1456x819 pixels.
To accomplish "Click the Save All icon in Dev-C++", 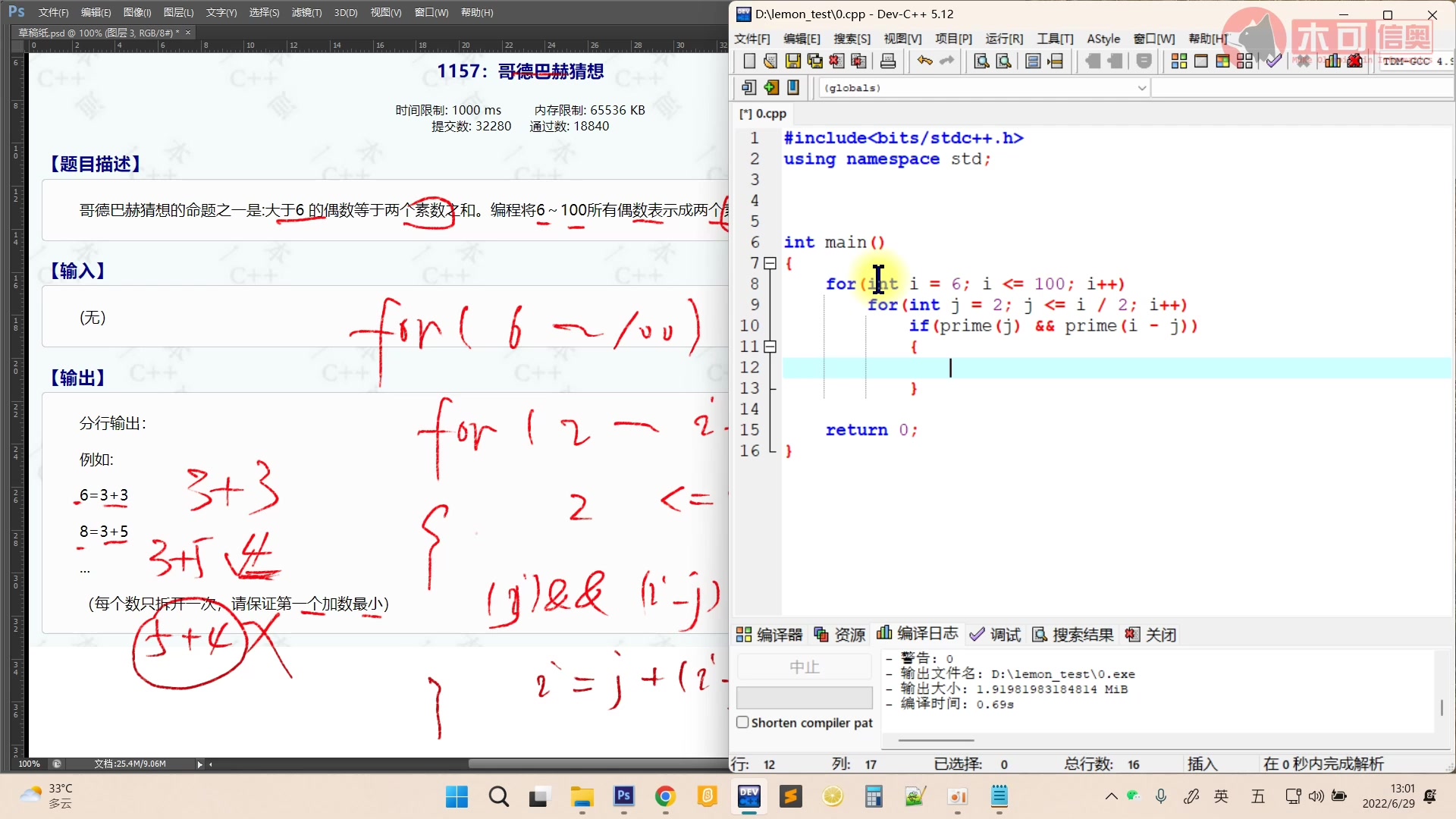I will (815, 61).
